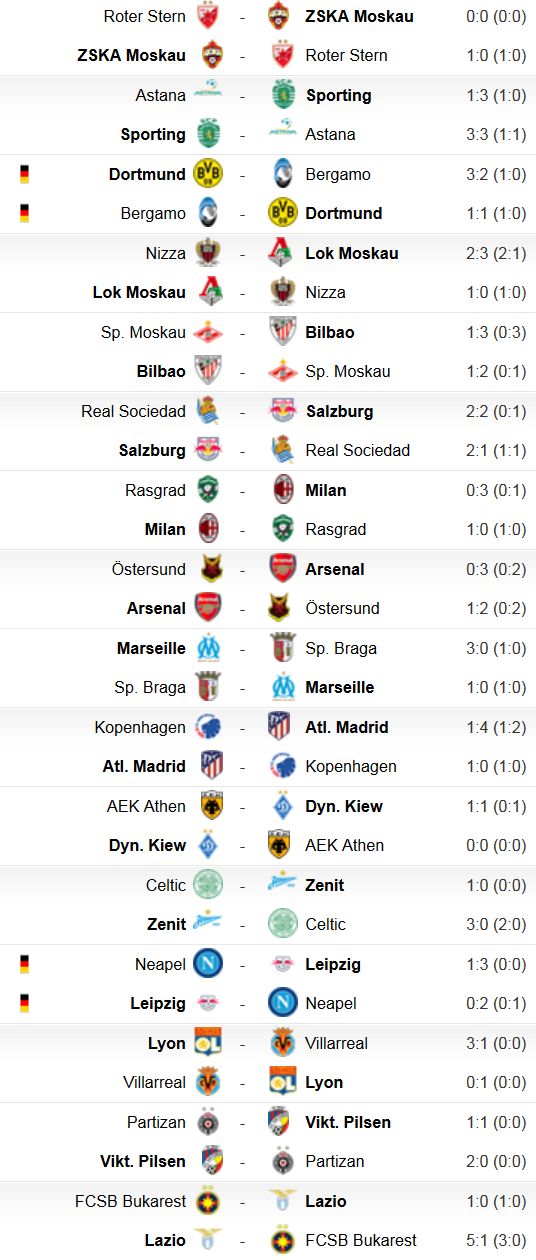Open the Lok Moskau link in the Nizza row

[x=351, y=253]
